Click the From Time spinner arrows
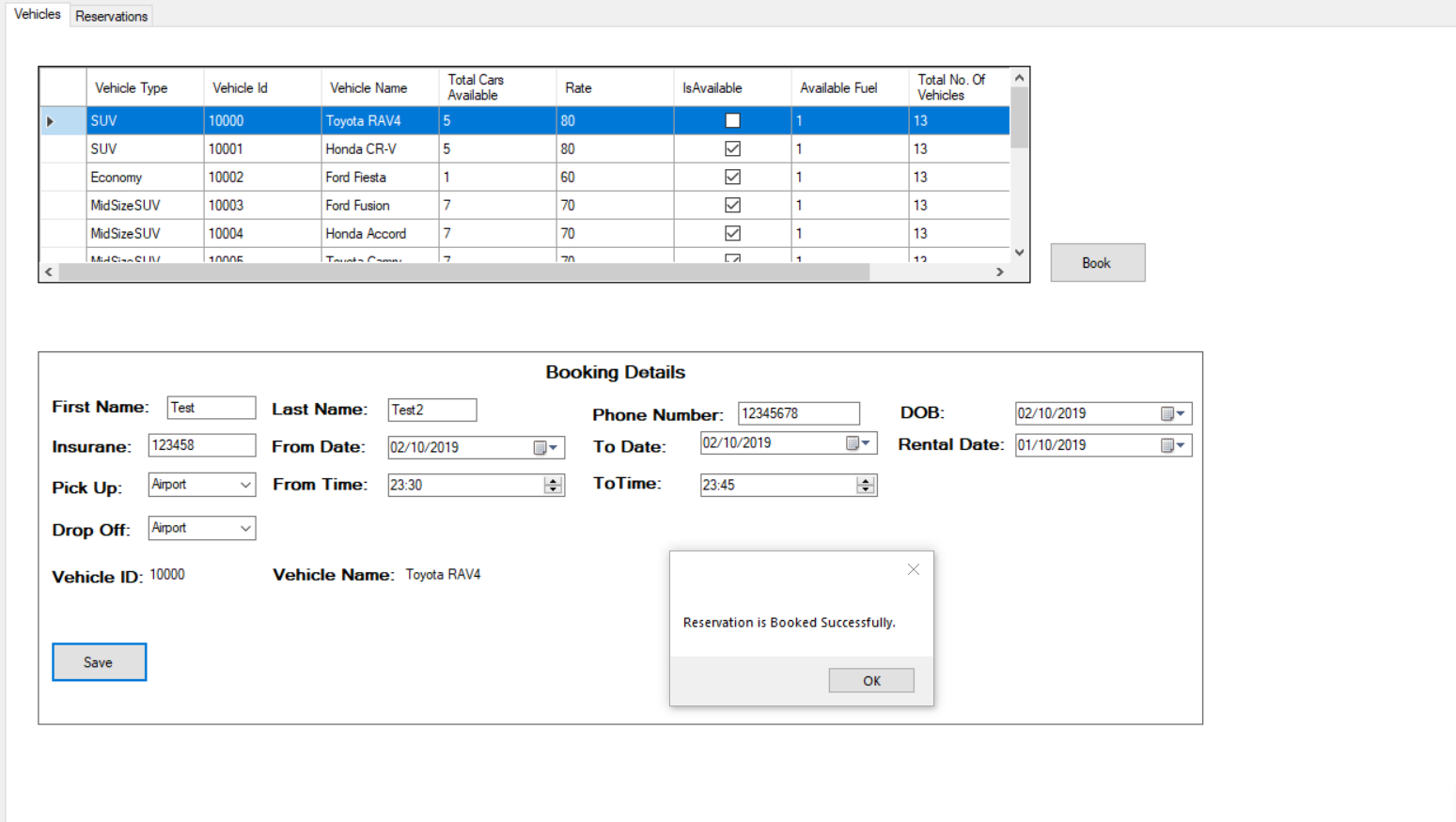 553,485
